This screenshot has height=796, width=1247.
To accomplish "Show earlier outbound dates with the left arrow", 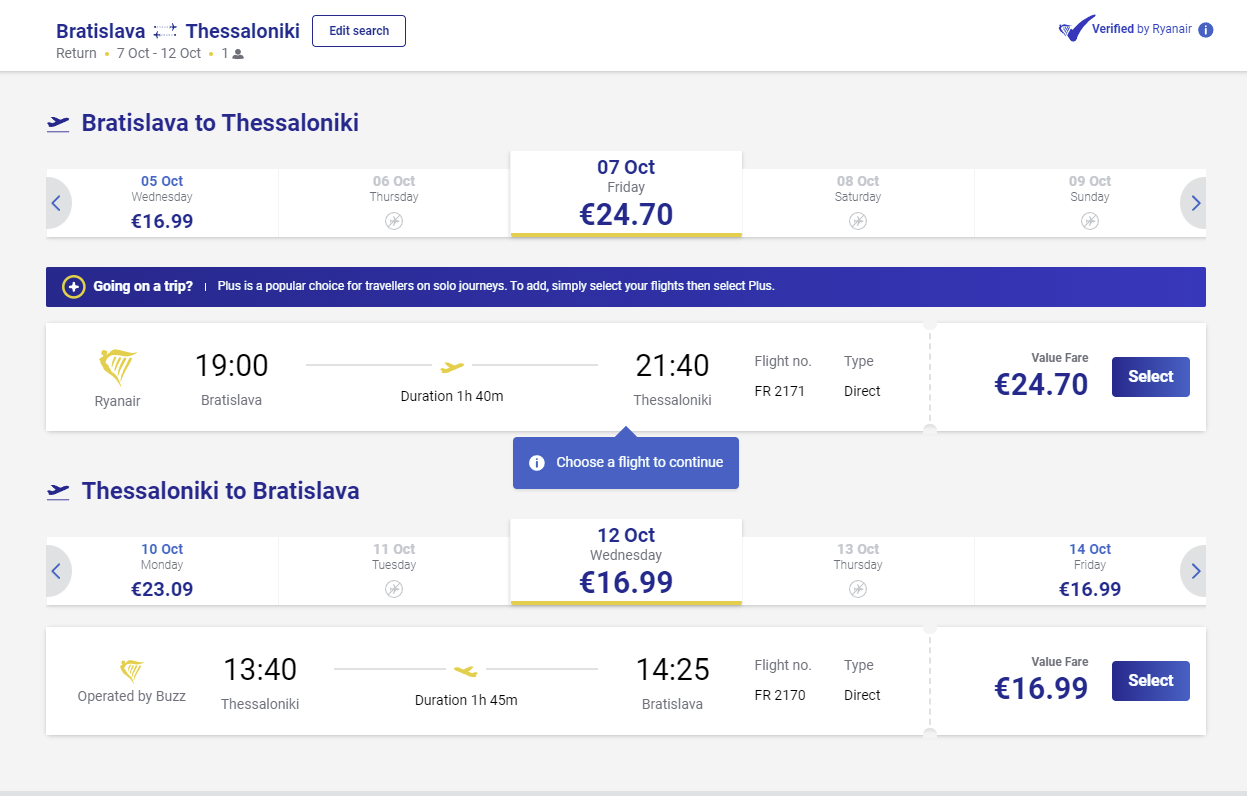I will [57, 203].
